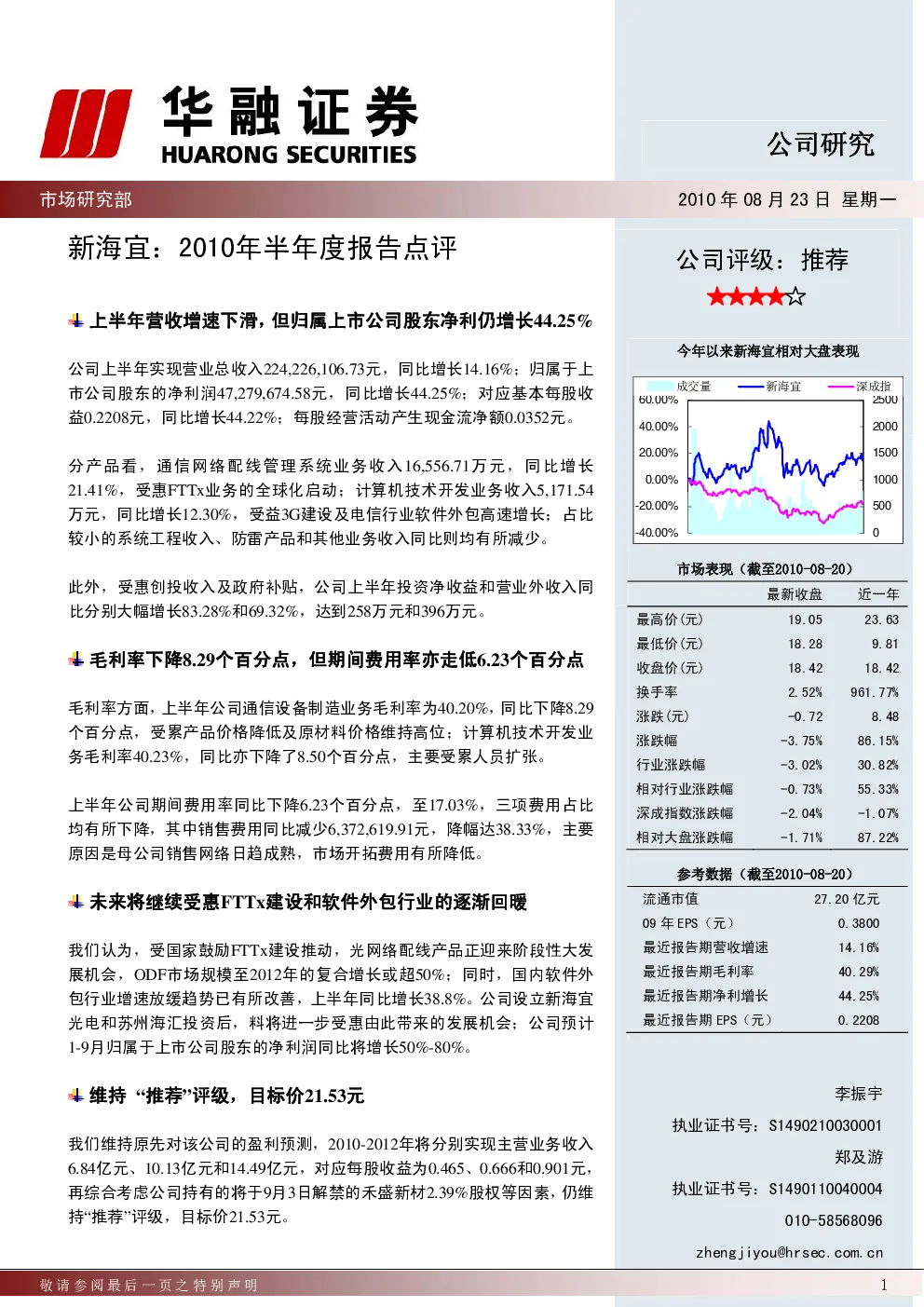Click the bullet icon beside 未来将继续受惠FTTx heading
Screen dimensions: 924x1307
(76, 903)
